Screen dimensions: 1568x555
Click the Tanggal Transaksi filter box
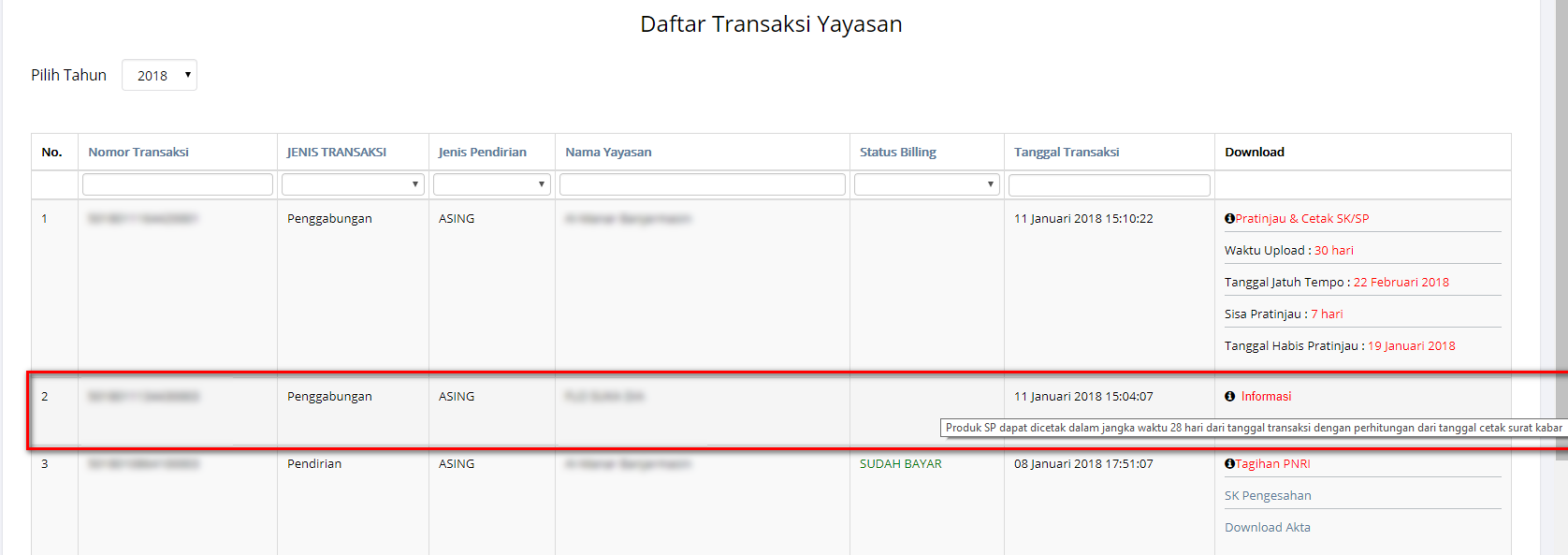pyautogui.click(x=1109, y=185)
